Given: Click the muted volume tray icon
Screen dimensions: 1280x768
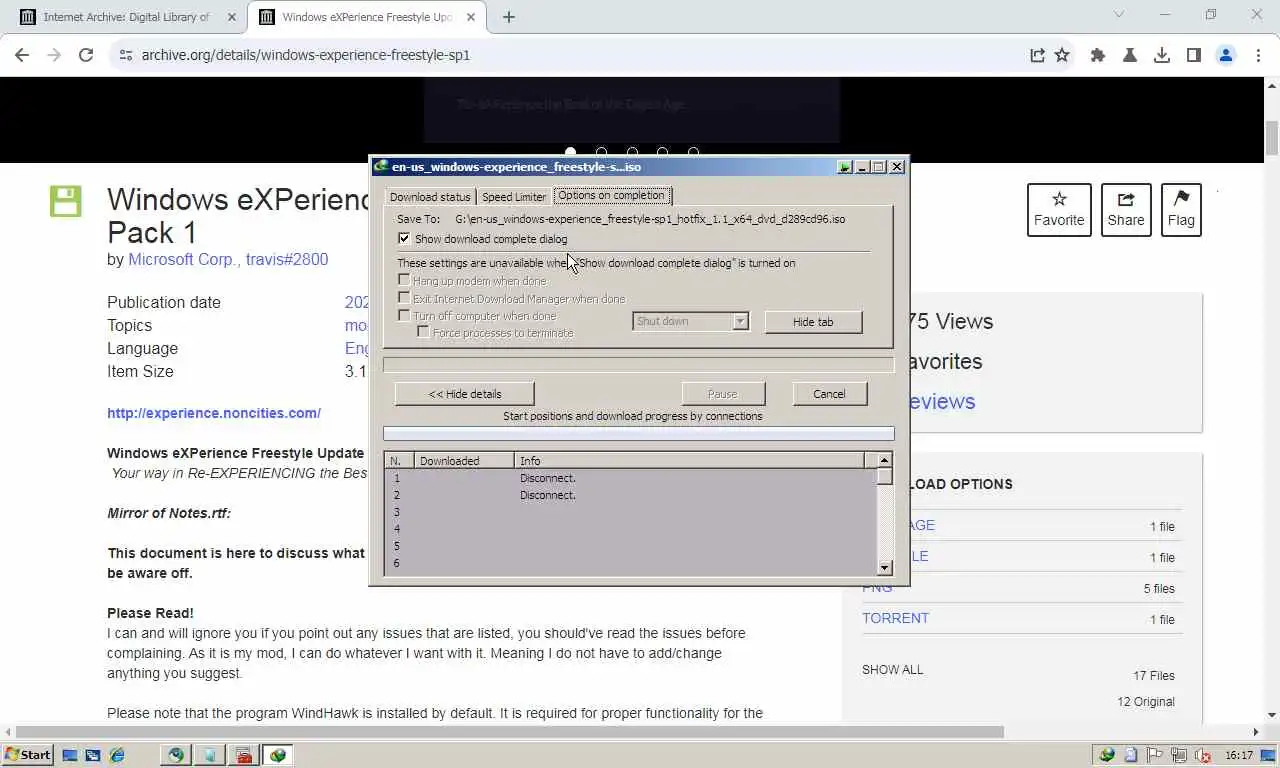Looking at the screenshot, I should coord(1203,755).
